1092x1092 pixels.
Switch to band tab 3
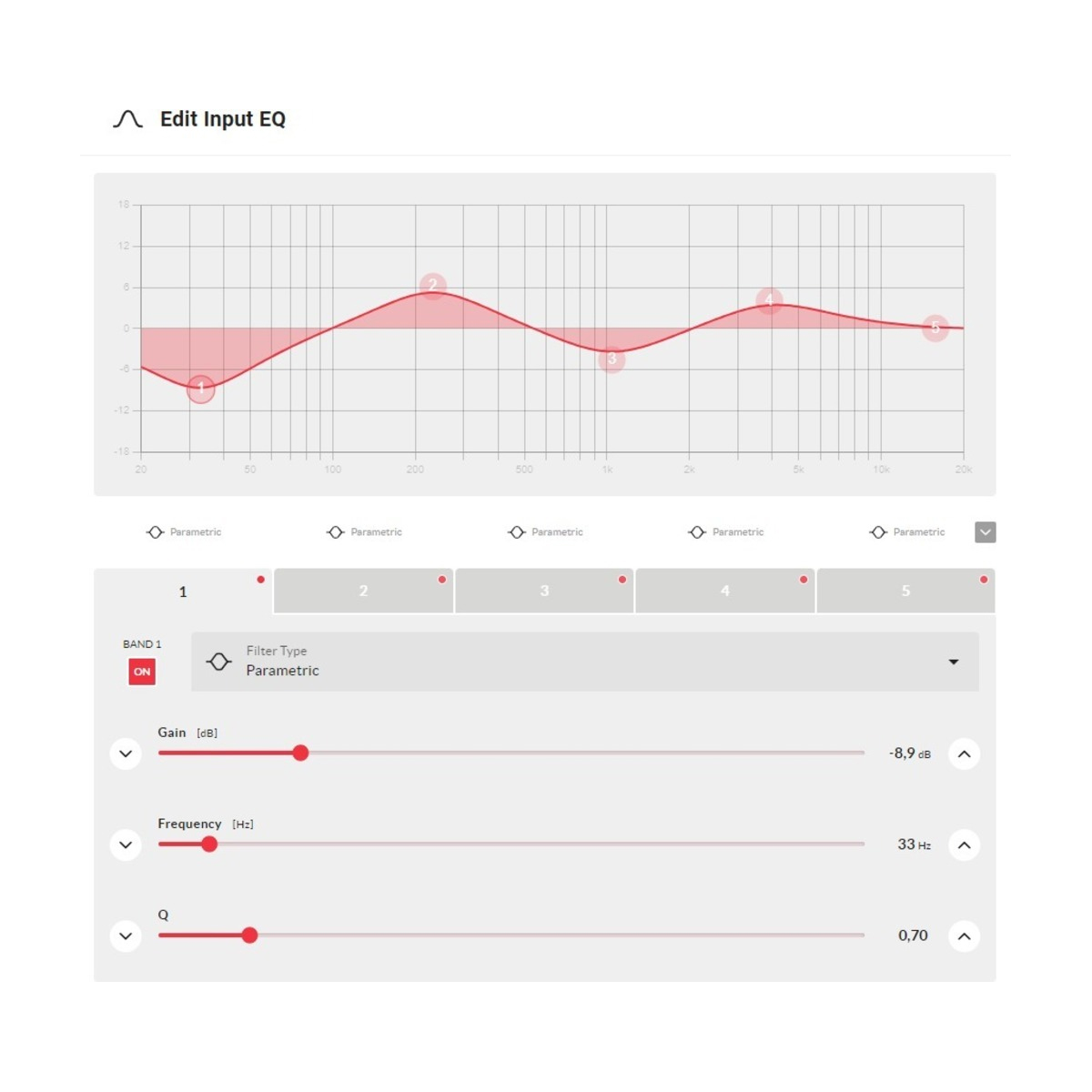544,591
